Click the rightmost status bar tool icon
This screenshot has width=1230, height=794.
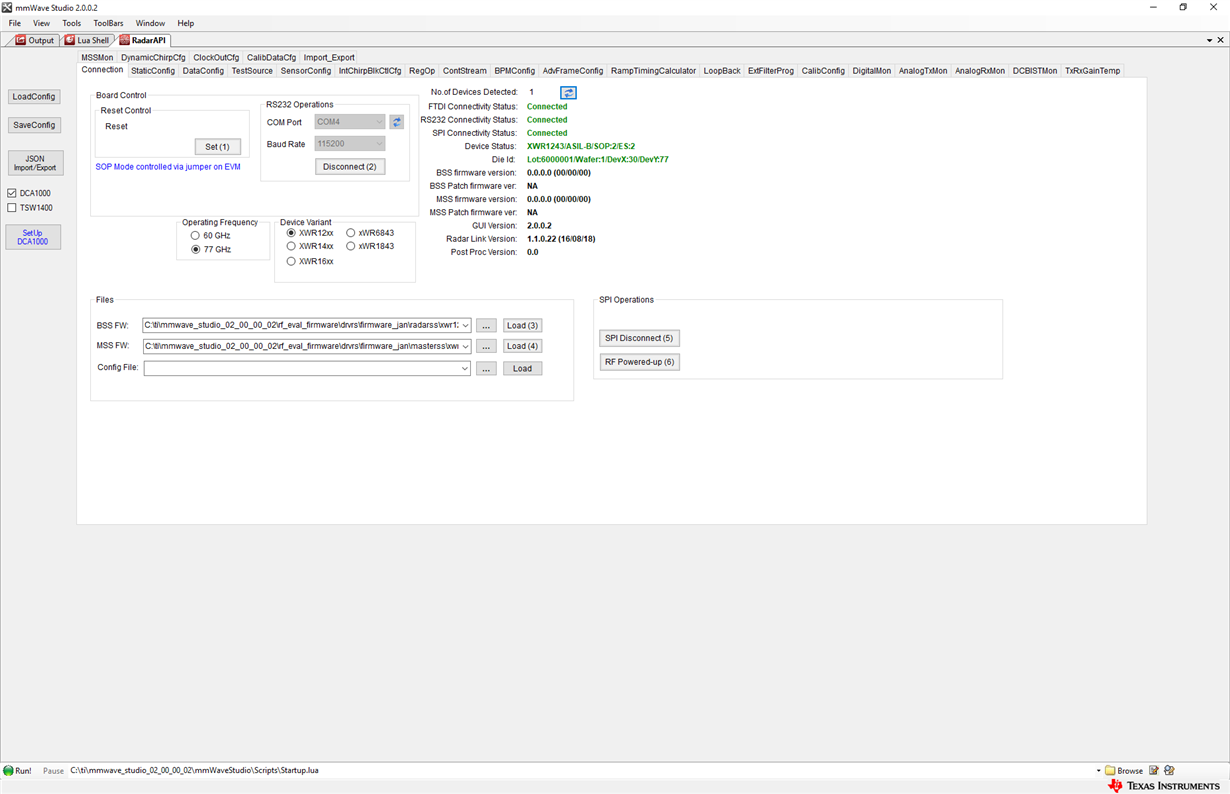coord(1169,771)
